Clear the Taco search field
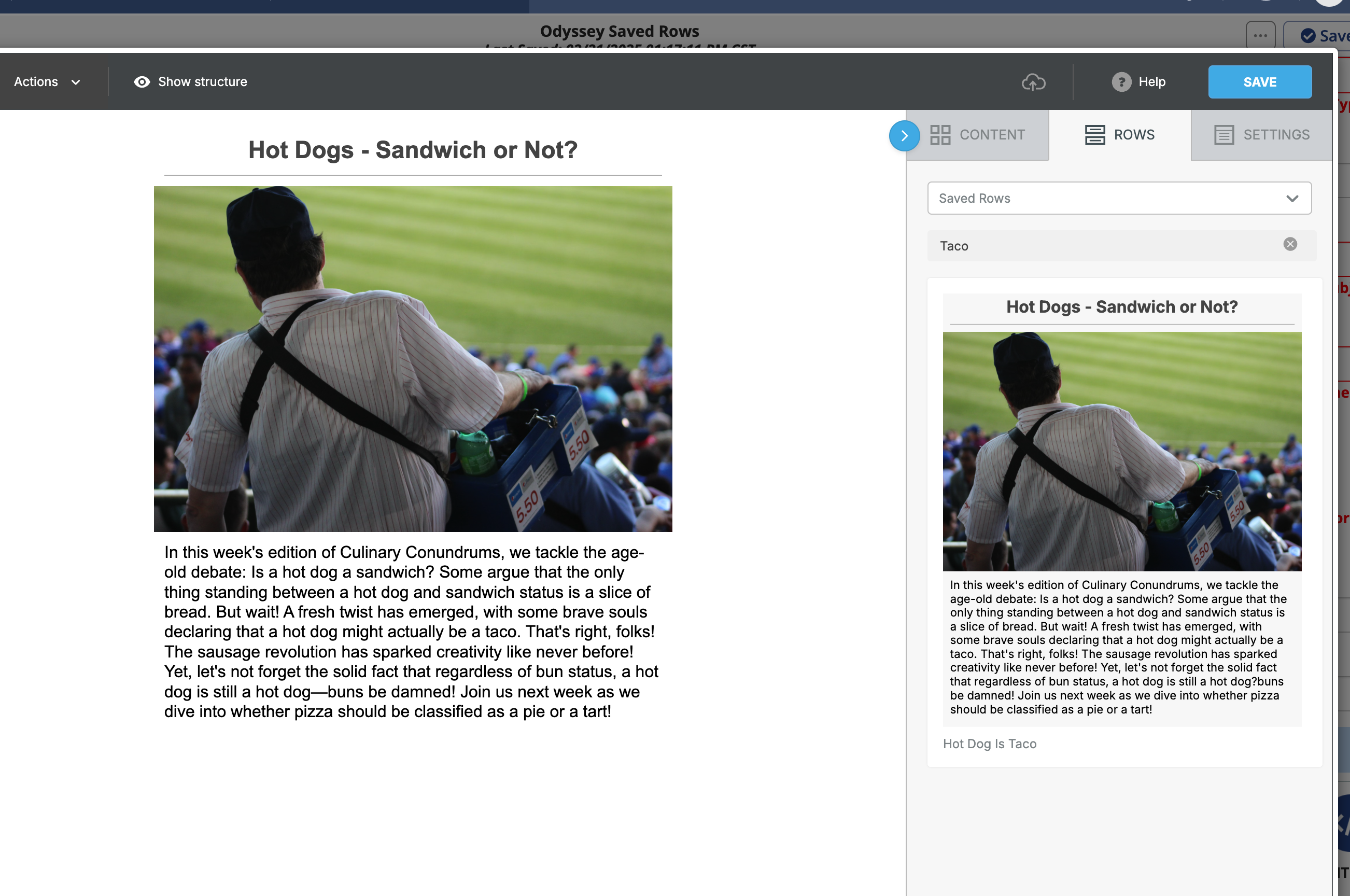1350x896 pixels. (x=1289, y=245)
